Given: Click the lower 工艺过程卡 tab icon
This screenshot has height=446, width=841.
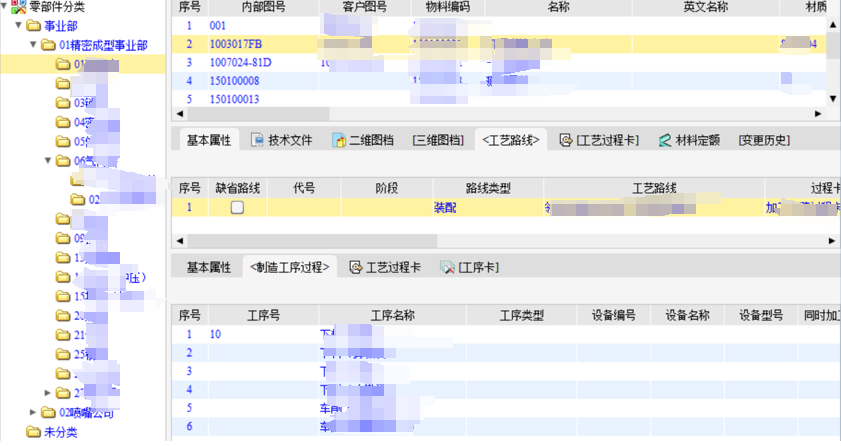Looking at the screenshot, I should [x=356, y=267].
